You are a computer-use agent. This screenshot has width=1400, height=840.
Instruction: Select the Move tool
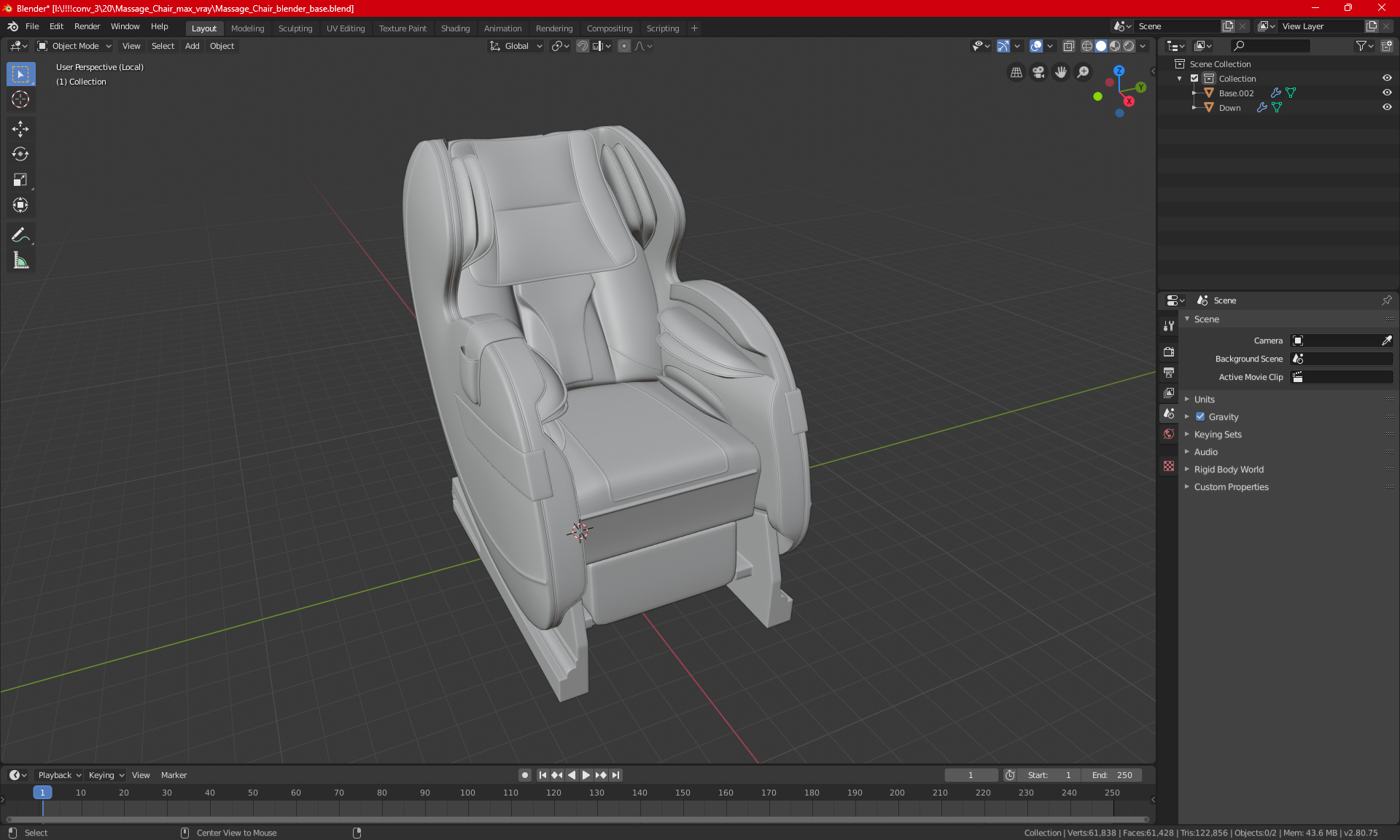click(20, 129)
